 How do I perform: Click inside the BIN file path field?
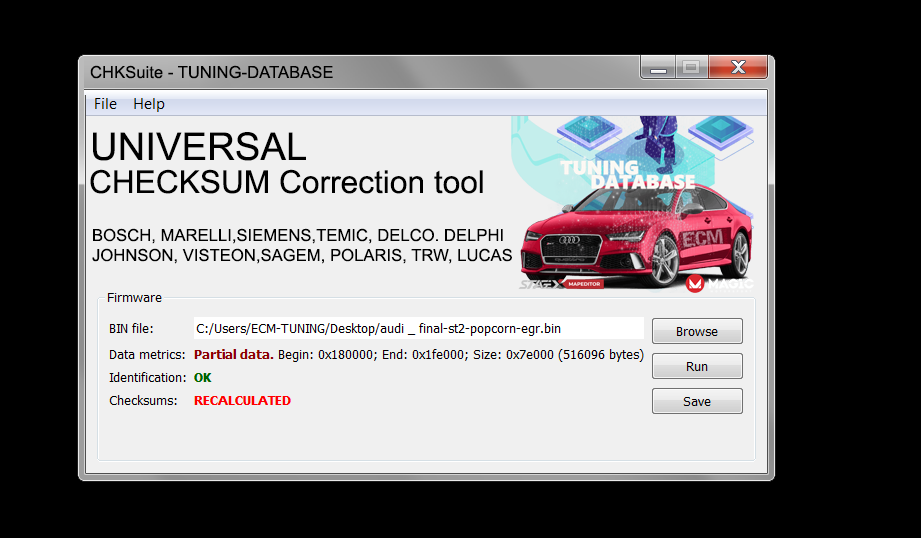click(419, 328)
